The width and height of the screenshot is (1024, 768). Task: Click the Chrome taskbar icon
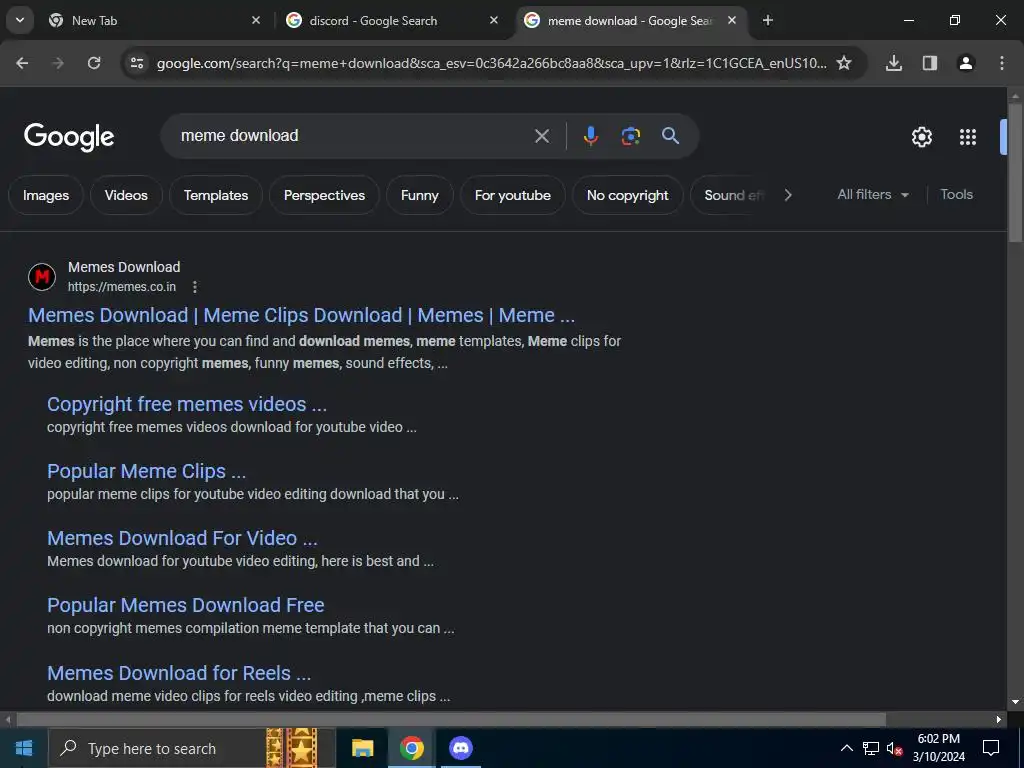pos(411,748)
